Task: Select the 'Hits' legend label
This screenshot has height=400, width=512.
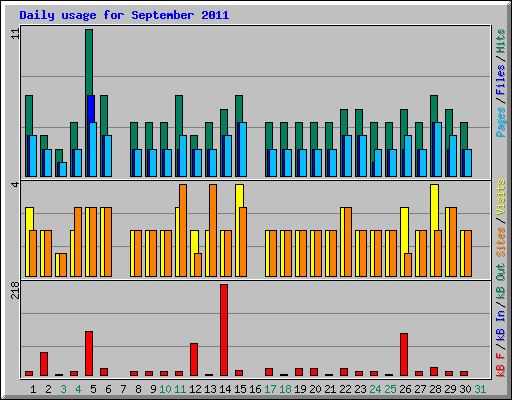Action: point(501,41)
